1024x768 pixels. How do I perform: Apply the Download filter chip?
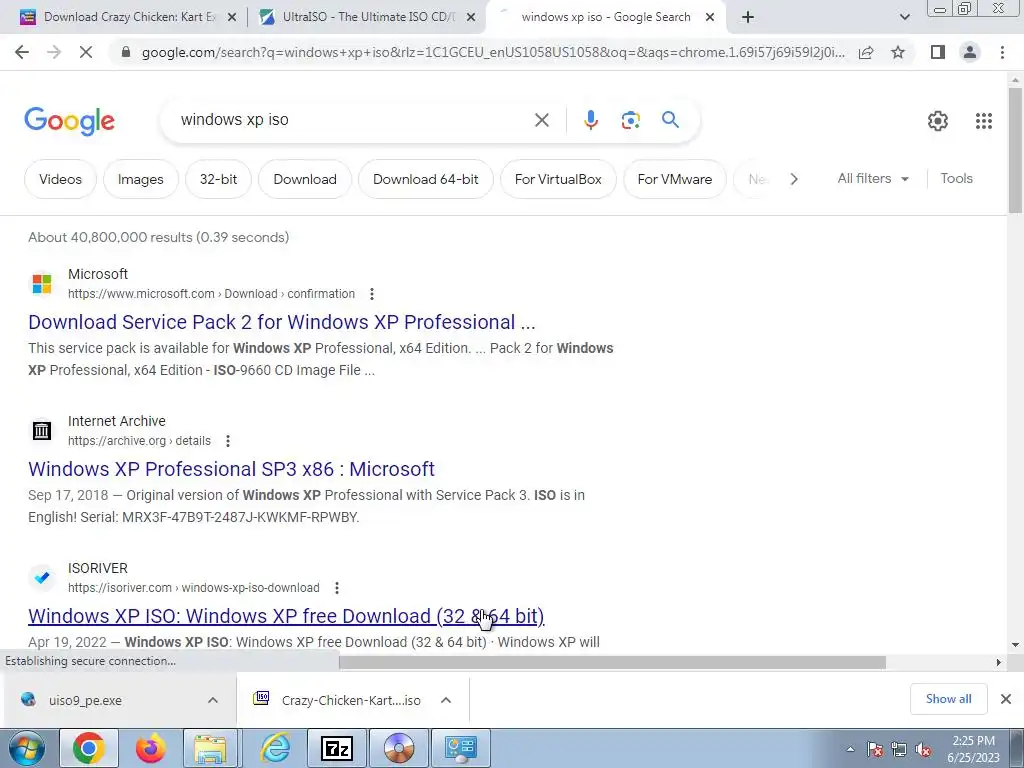(305, 179)
